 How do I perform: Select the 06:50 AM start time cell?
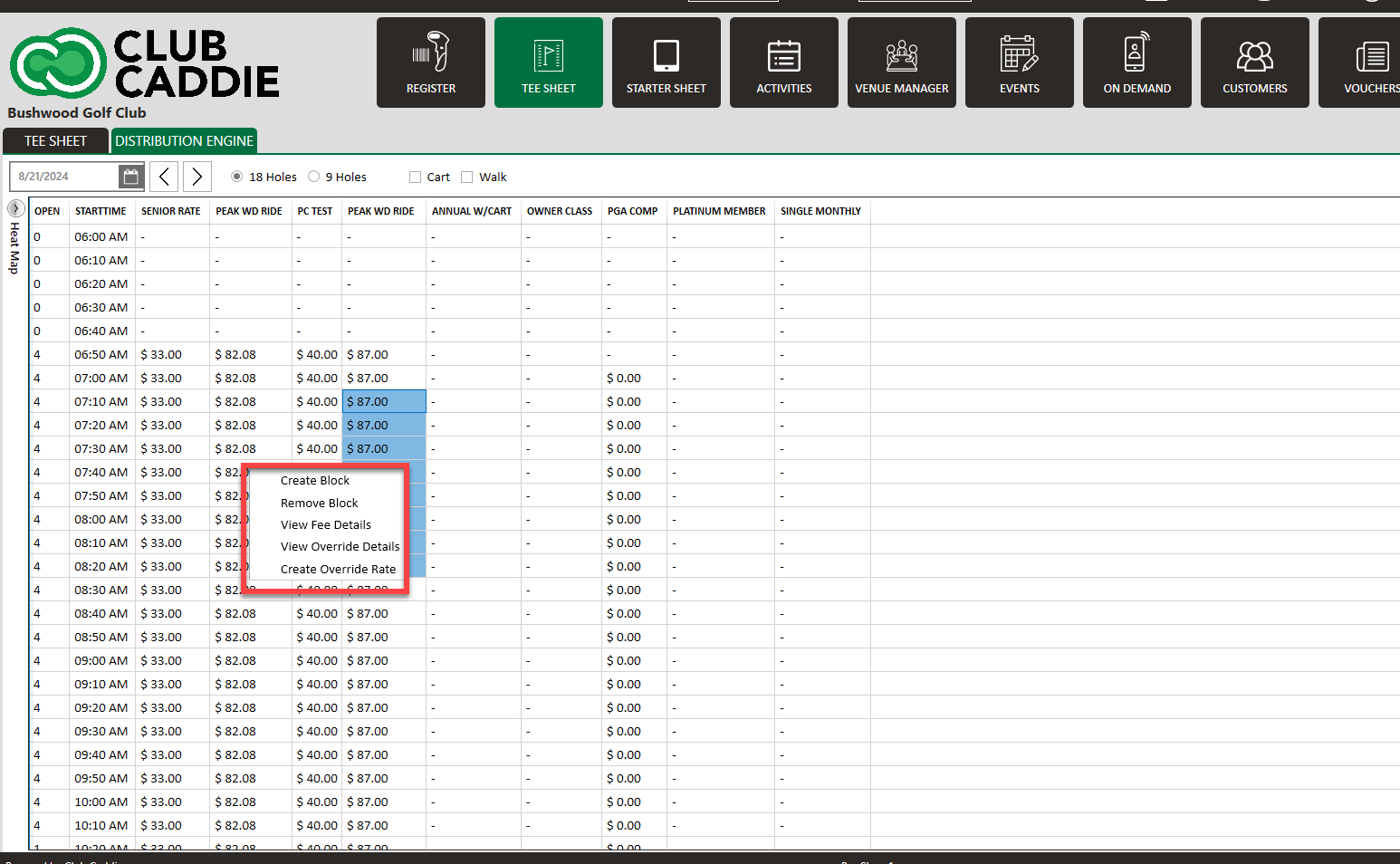101,355
